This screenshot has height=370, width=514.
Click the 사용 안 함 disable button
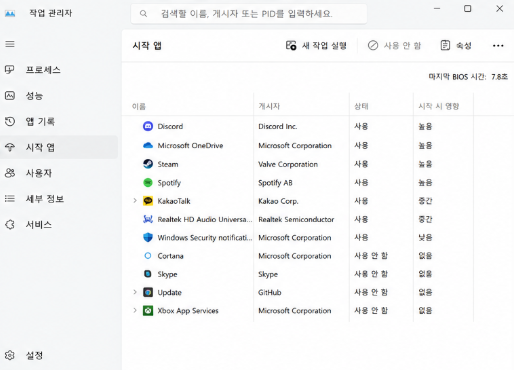(x=394, y=45)
